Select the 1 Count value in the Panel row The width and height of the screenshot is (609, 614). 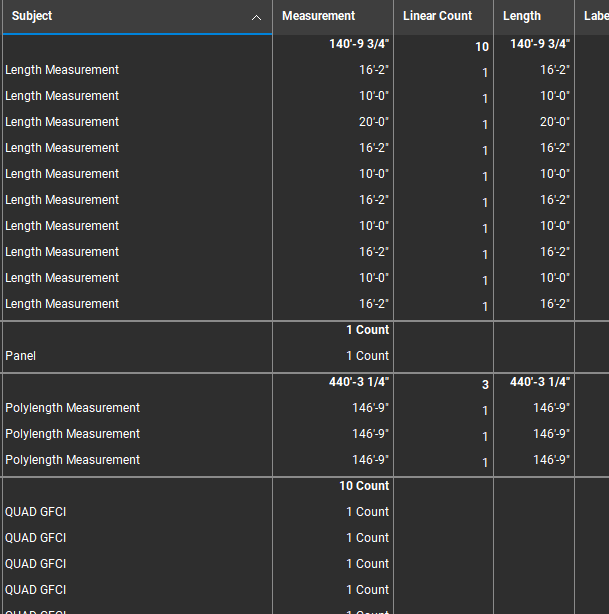point(368,356)
